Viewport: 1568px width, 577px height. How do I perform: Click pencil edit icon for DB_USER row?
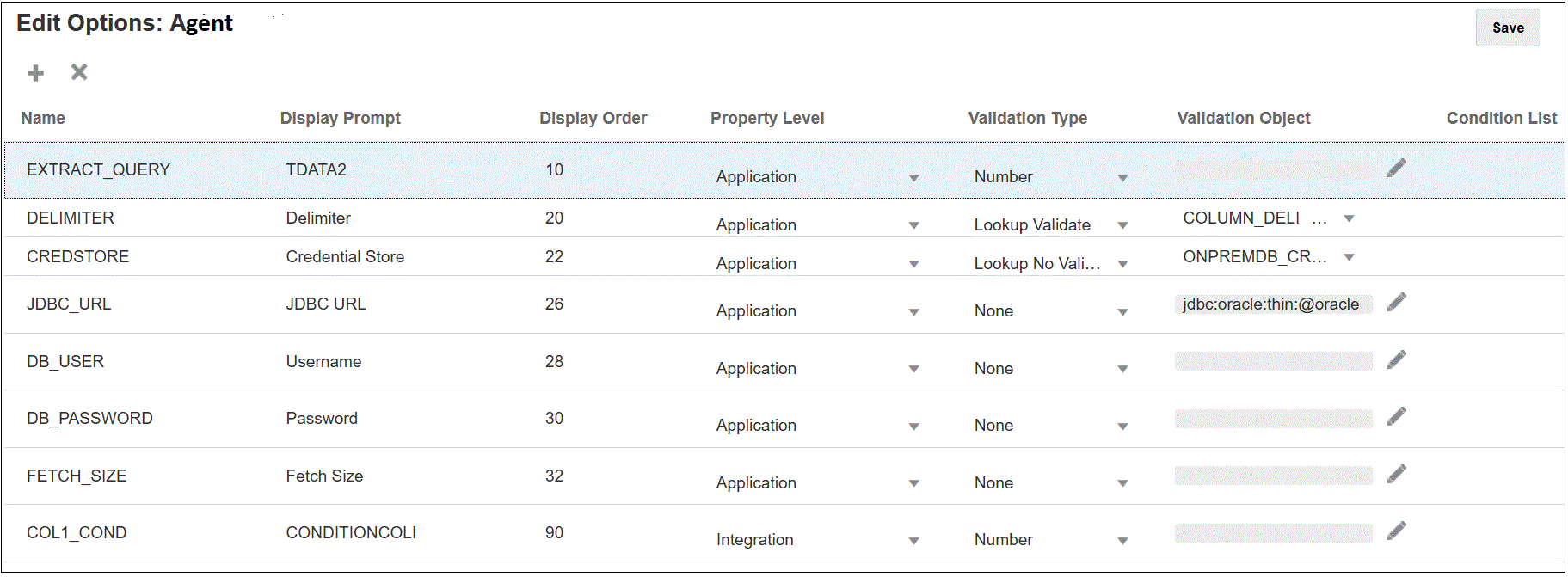(1397, 359)
